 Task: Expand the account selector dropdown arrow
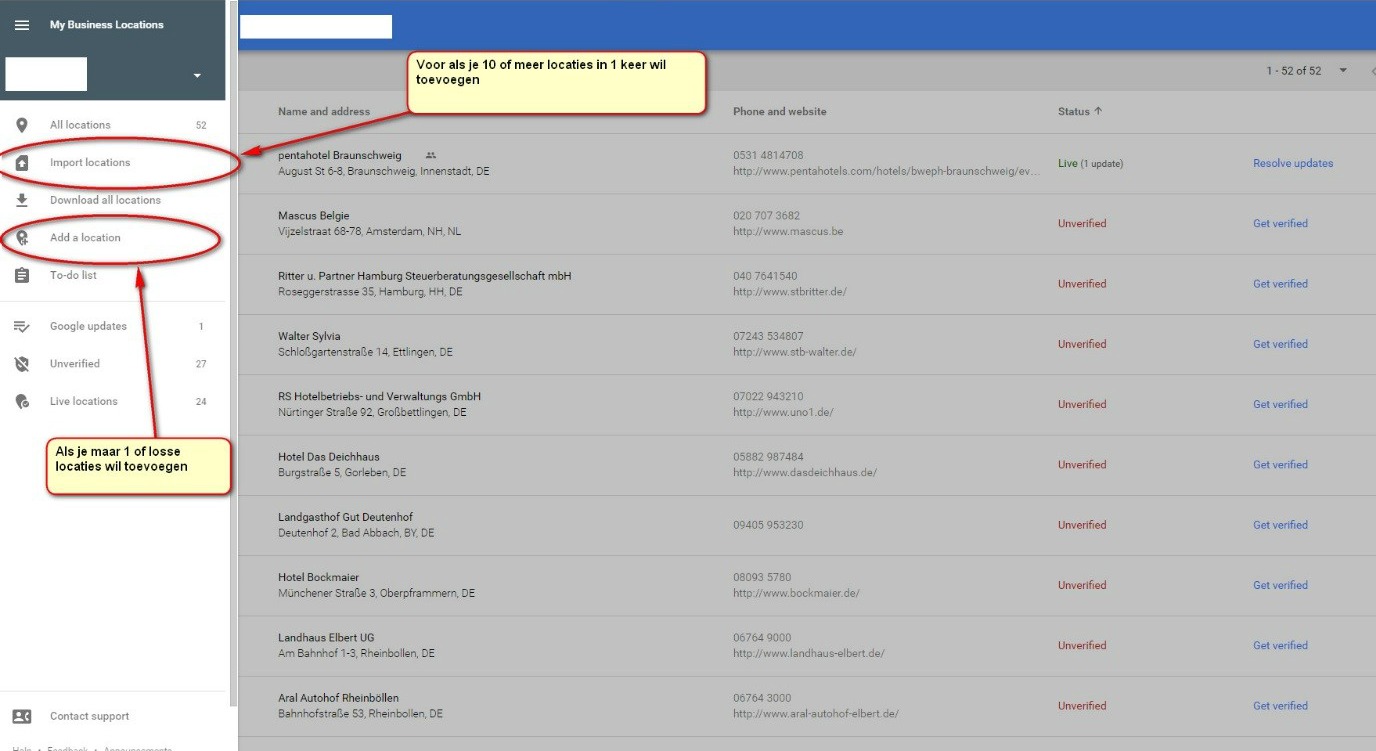point(197,76)
